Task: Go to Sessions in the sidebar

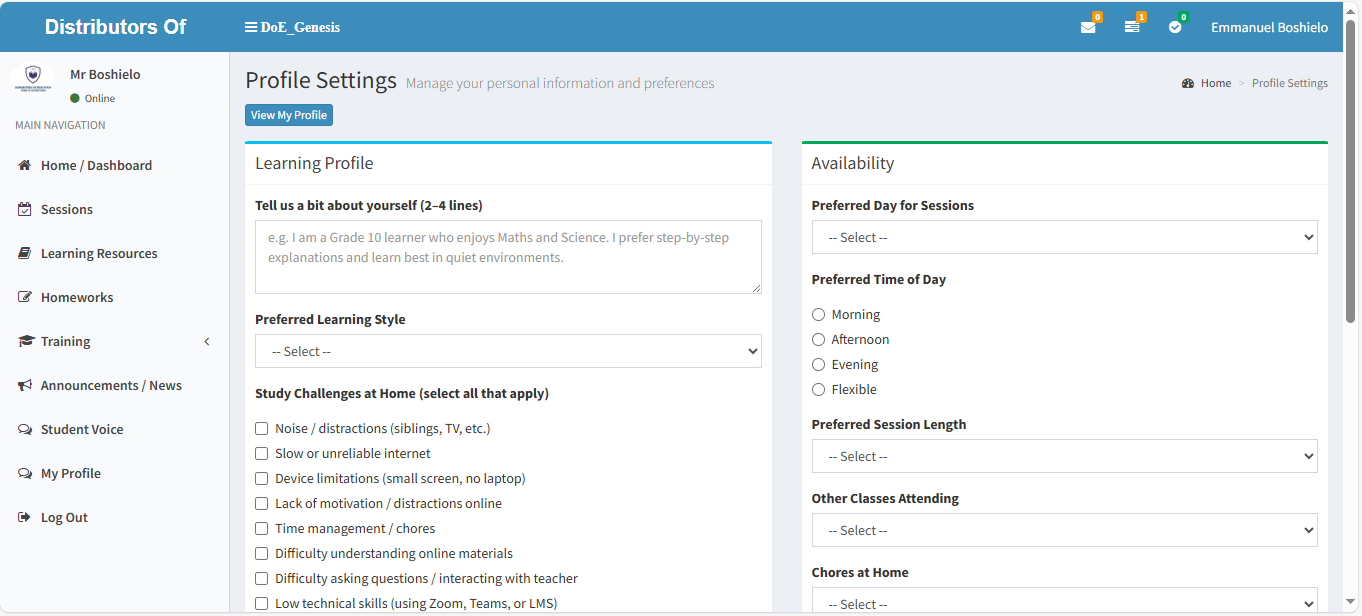Action: click(66, 210)
